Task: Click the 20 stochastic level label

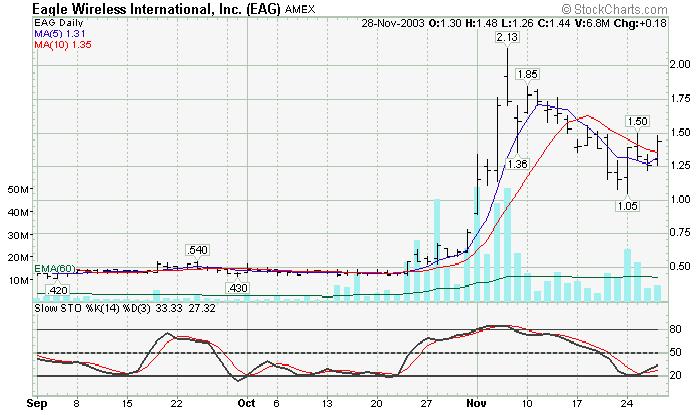Action: coord(675,375)
